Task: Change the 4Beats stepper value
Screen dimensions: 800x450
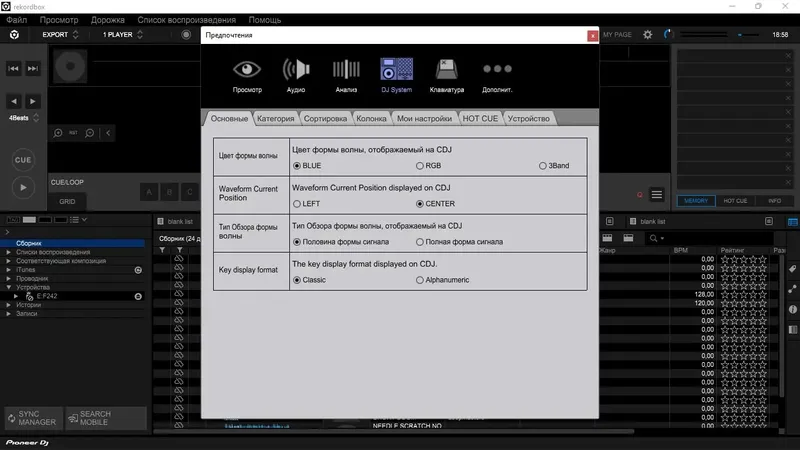Action: pos(36,118)
